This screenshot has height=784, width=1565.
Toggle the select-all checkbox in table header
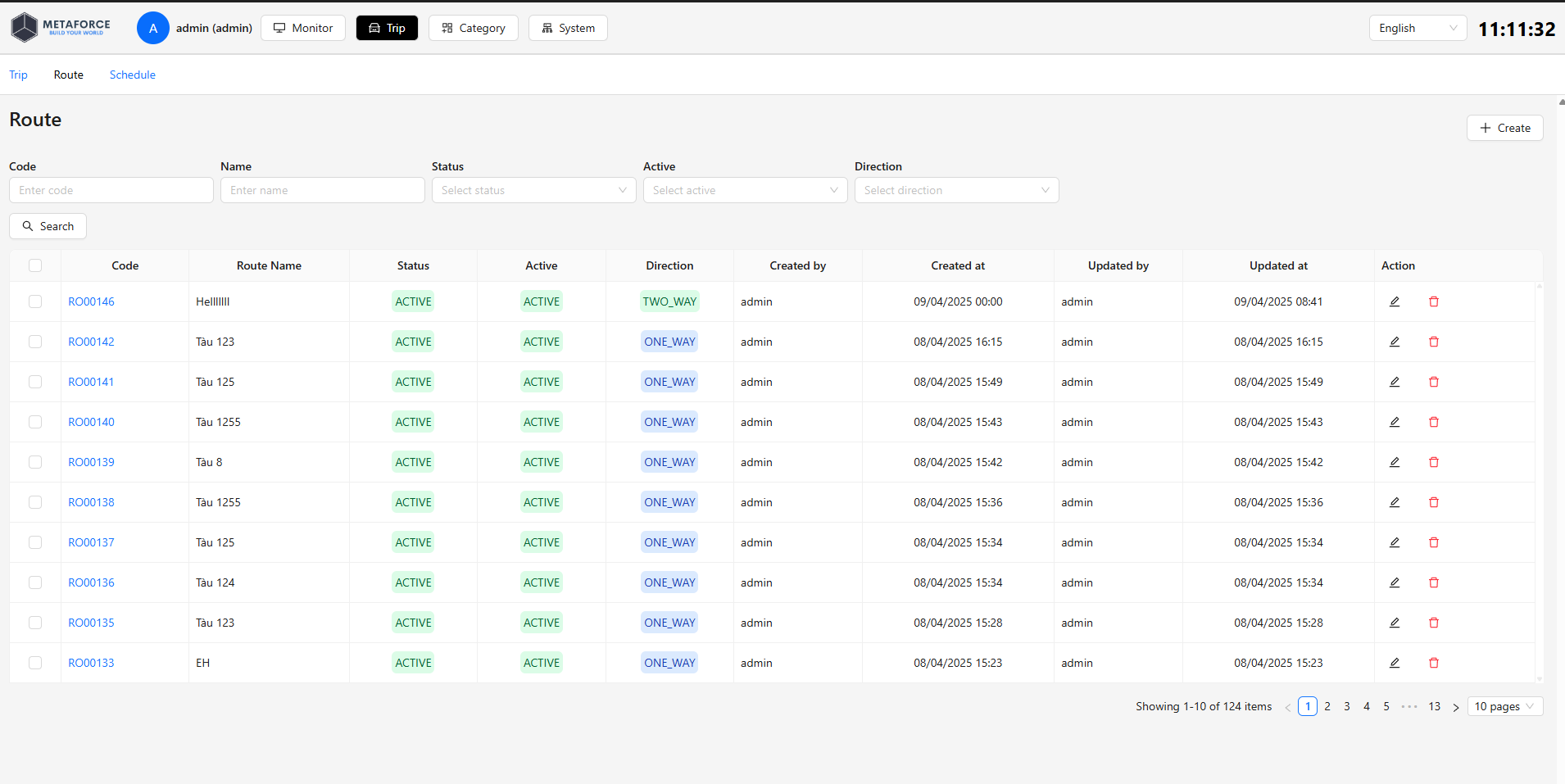(35, 265)
